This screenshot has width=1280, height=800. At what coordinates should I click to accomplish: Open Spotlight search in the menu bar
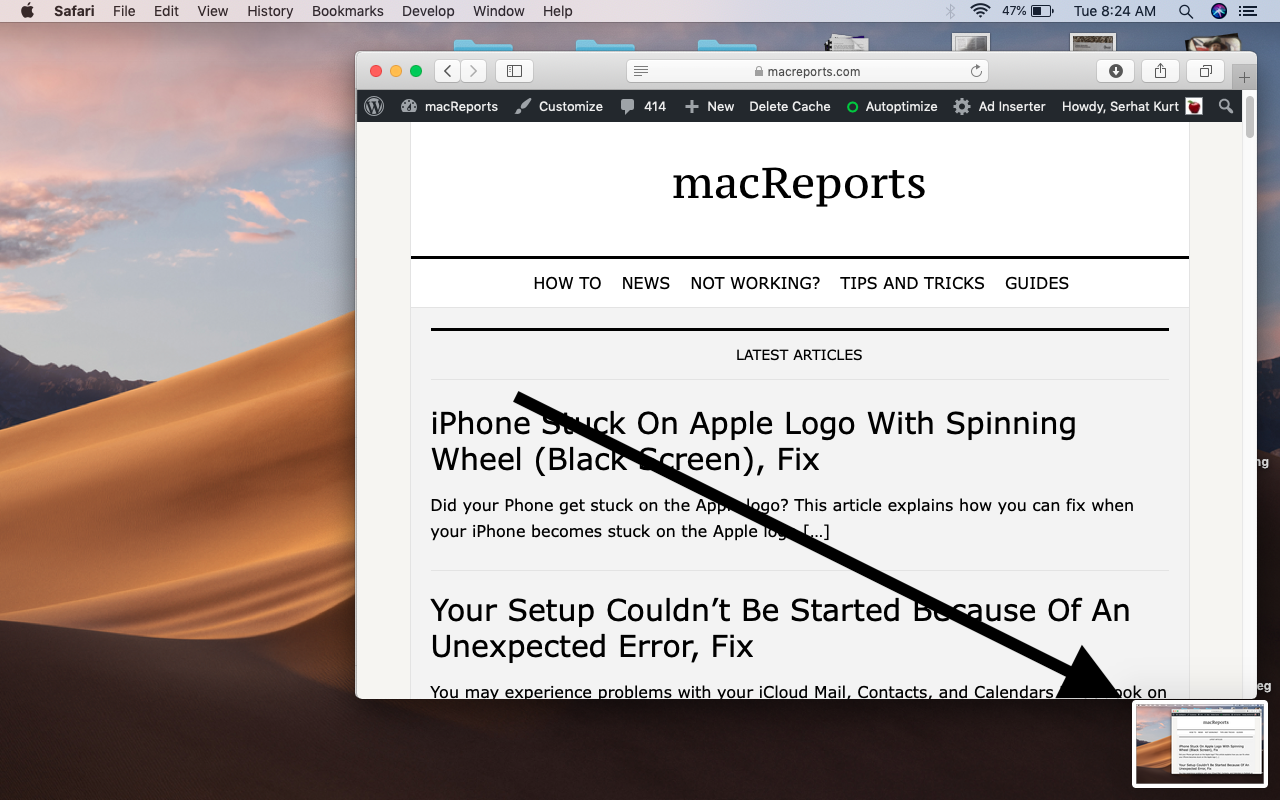click(x=1186, y=11)
